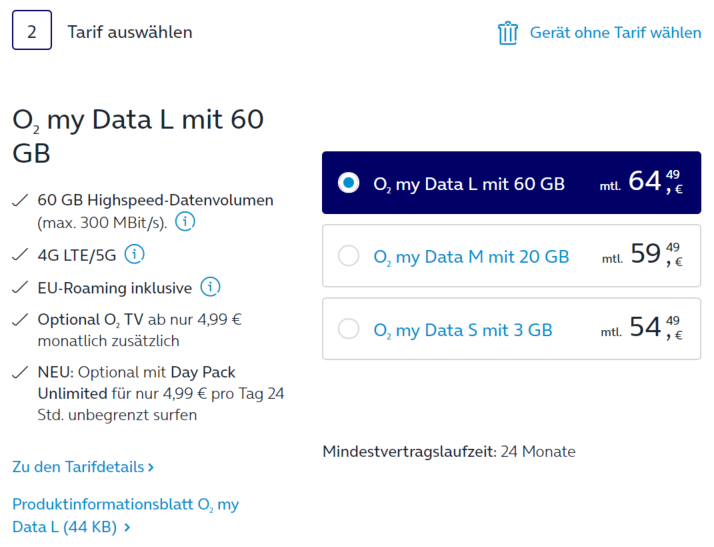This screenshot has height=547, width=714.
Task: Select the O2 my Data M radio button
Action: [348, 256]
